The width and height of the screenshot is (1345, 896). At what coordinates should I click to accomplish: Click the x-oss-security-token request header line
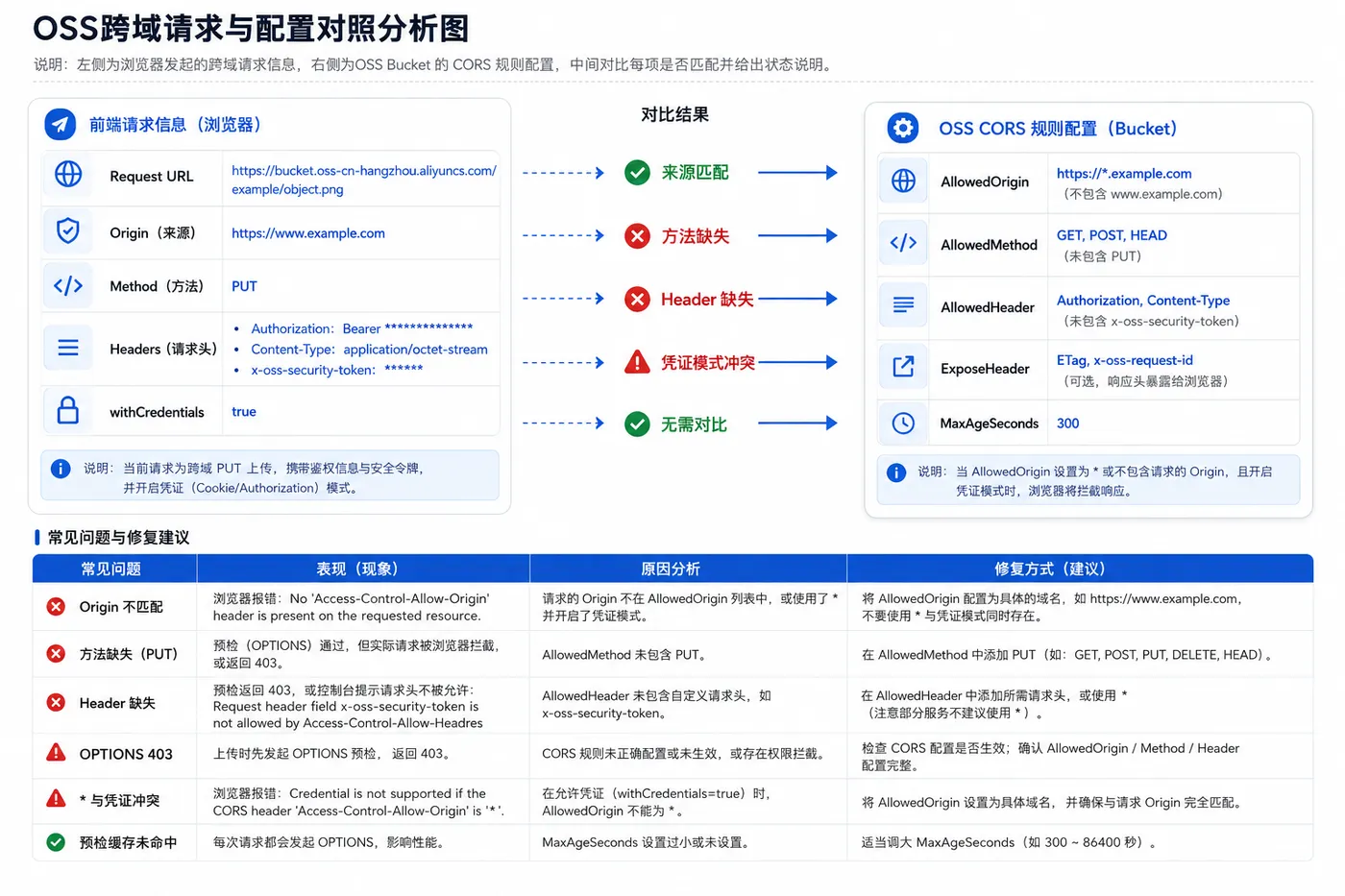336,370
